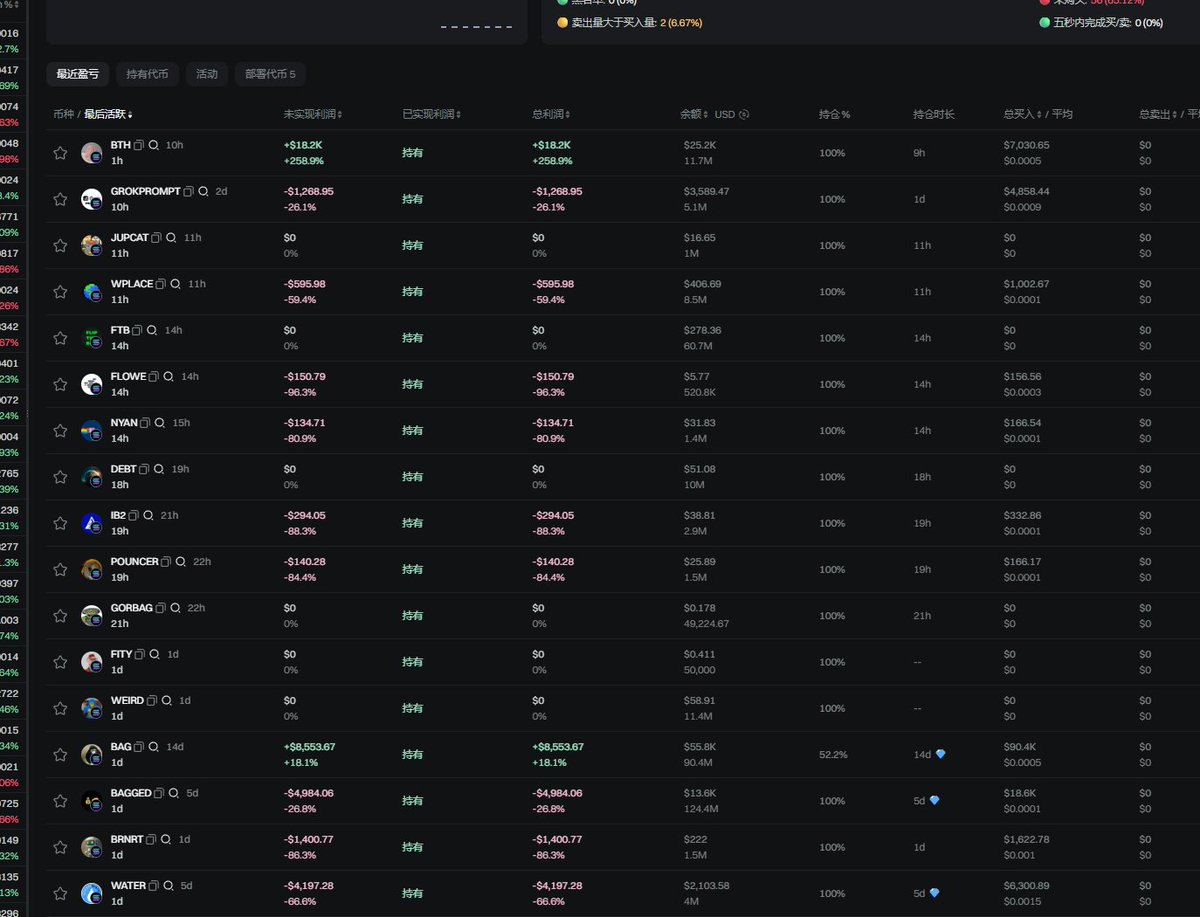The height and width of the screenshot is (917, 1200).
Task: Toggle the star for FTB
Action: coord(60,338)
